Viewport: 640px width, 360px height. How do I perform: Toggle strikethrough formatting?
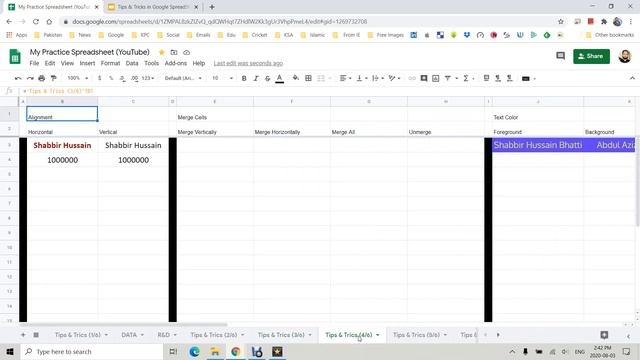267,78
